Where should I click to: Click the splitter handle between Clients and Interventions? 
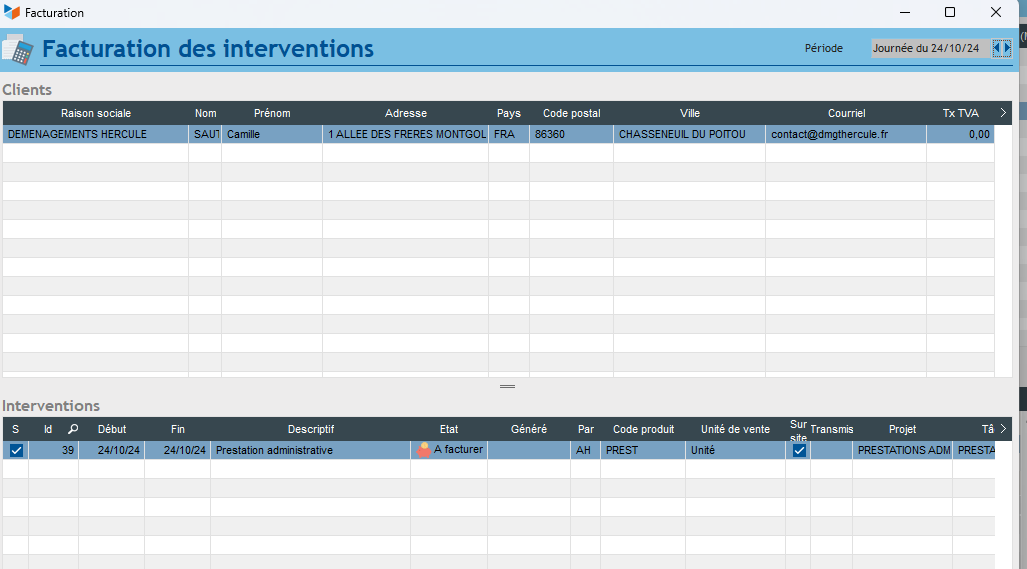507,386
